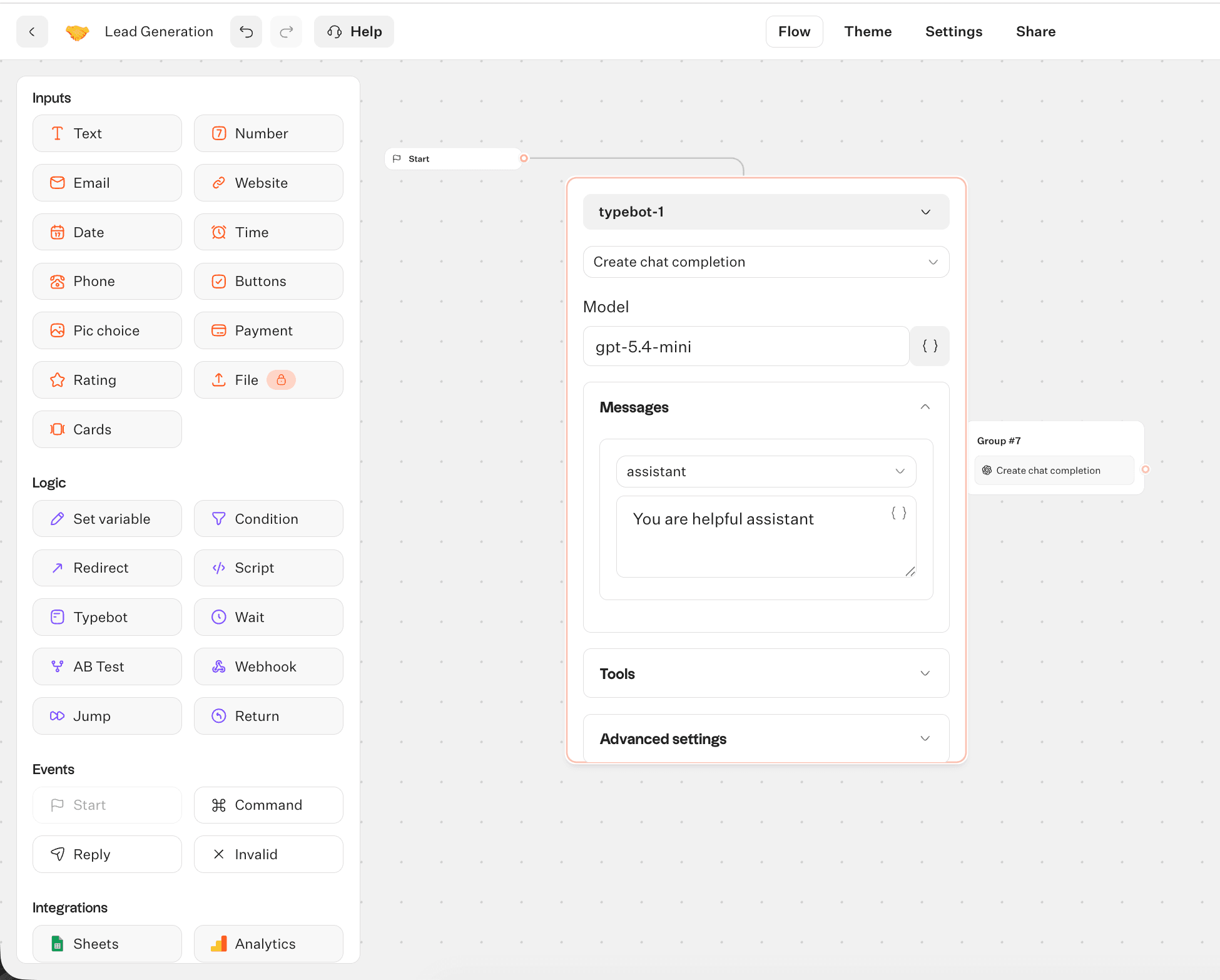Viewport: 1220px width, 980px height.
Task: Click the disabled Start event block
Action: tap(107, 805)
